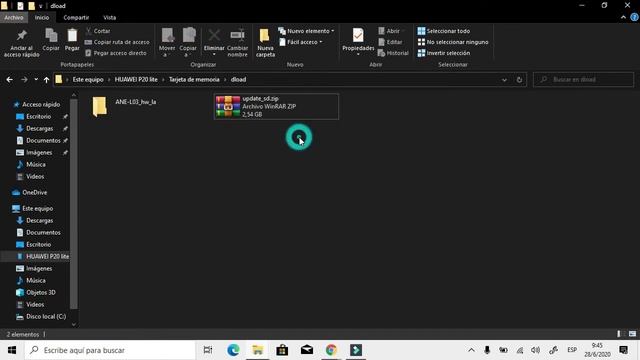Select Cortar in the ribbon
This screenshot has width=640, height=360.
[x=98, y=31]
